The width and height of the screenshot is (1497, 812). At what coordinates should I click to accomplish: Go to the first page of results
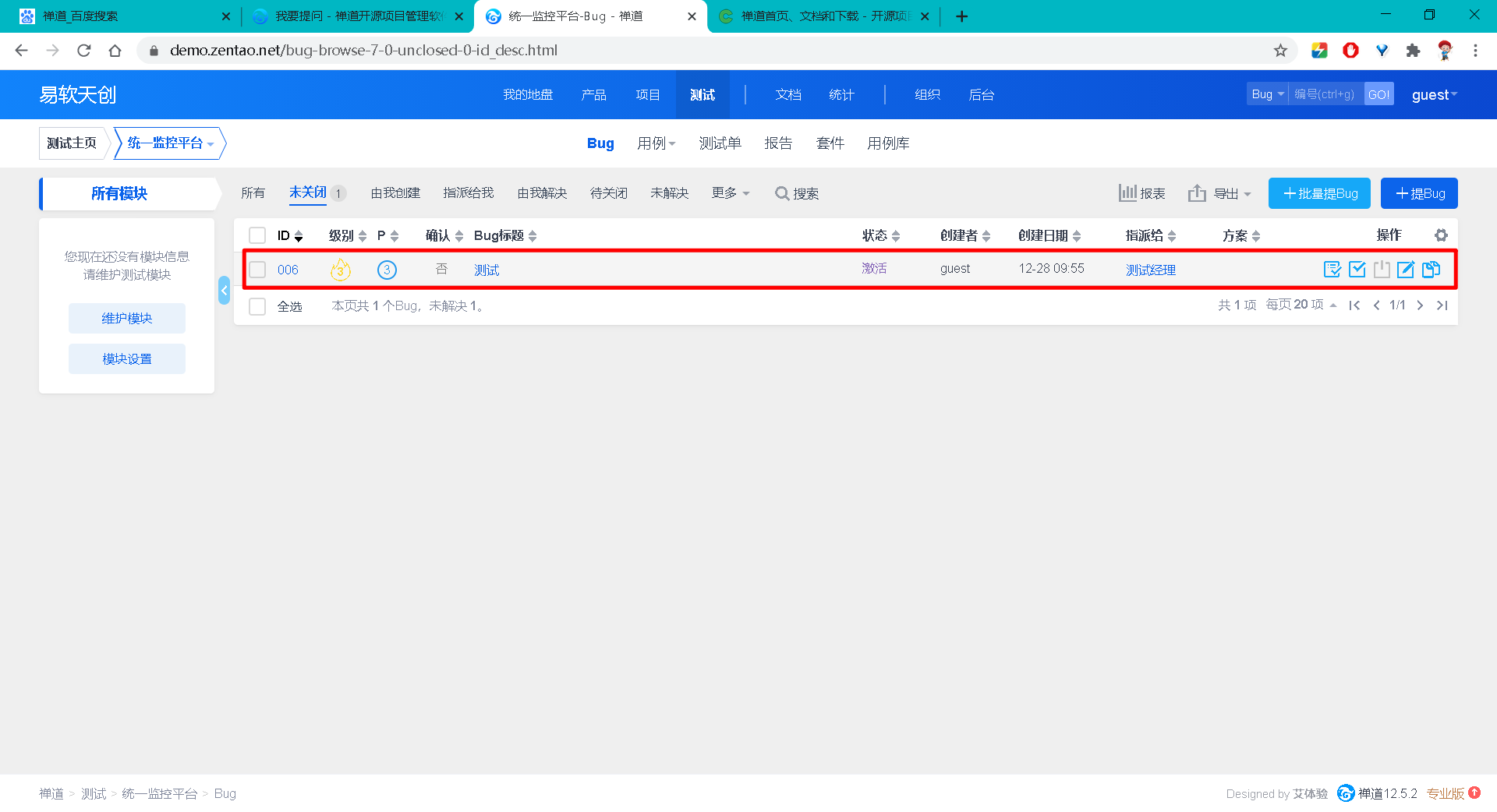[1354, 305]
